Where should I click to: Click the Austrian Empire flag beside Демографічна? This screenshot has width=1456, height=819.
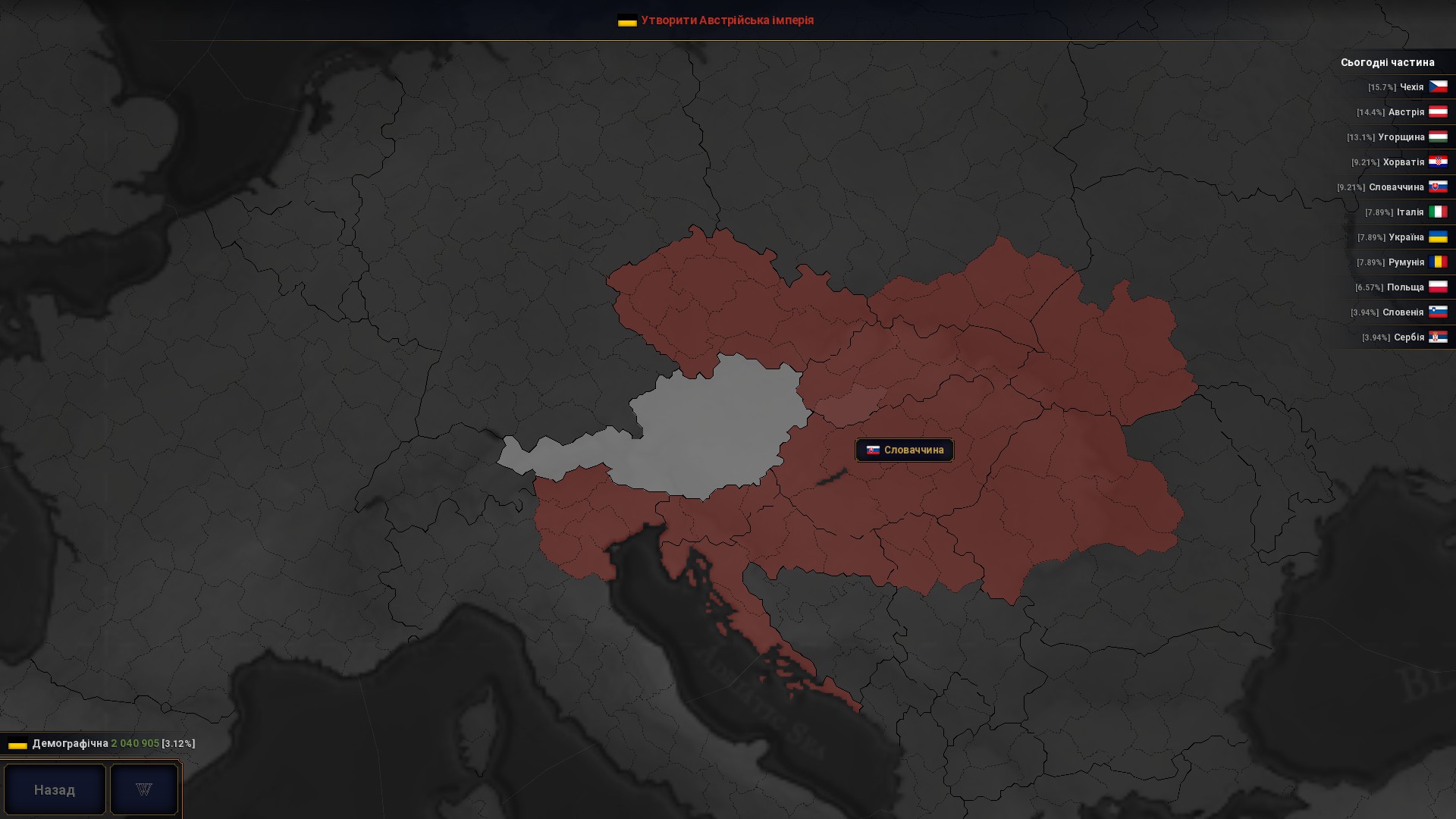tap(17, 744)
